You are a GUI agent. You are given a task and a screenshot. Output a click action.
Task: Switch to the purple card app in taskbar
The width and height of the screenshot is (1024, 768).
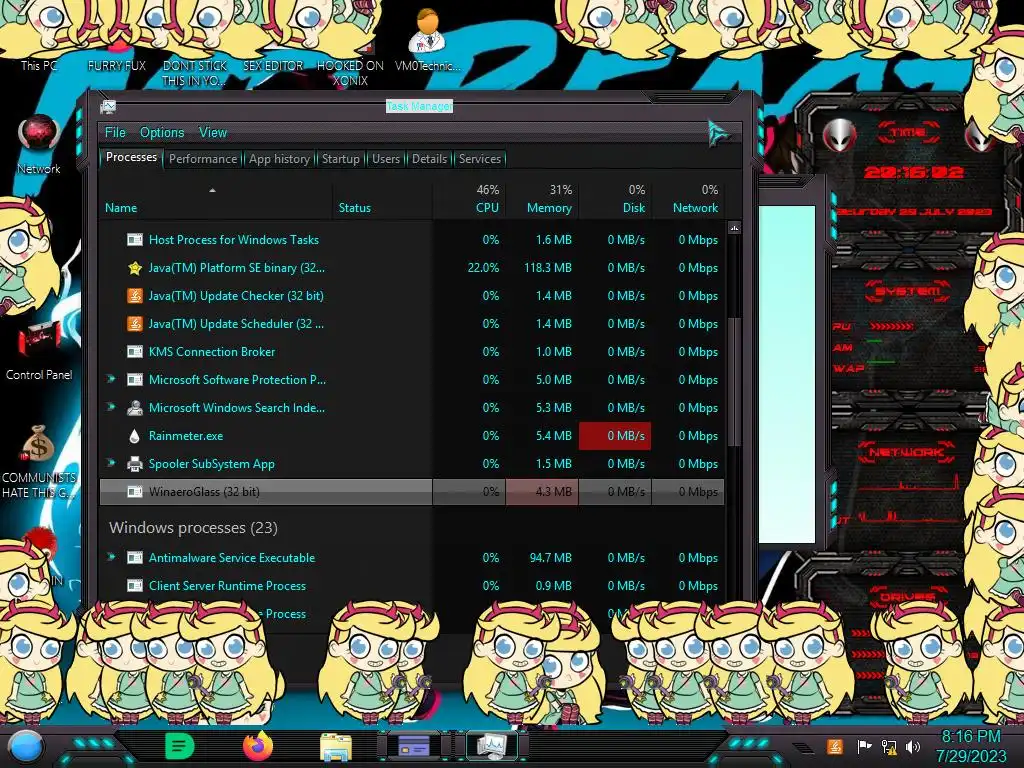point(414,746)
